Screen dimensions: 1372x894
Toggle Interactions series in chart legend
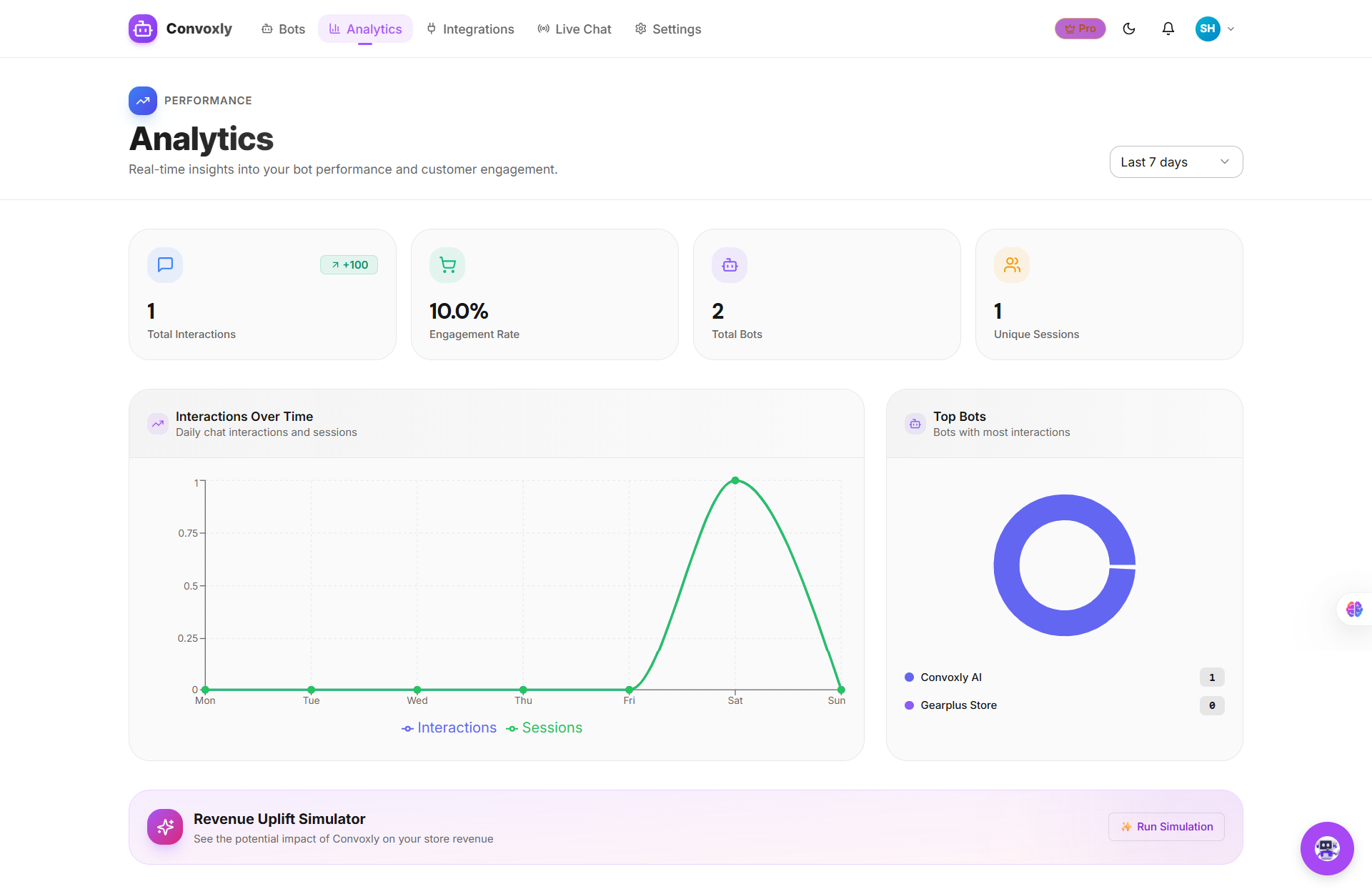tap(449, 727)
